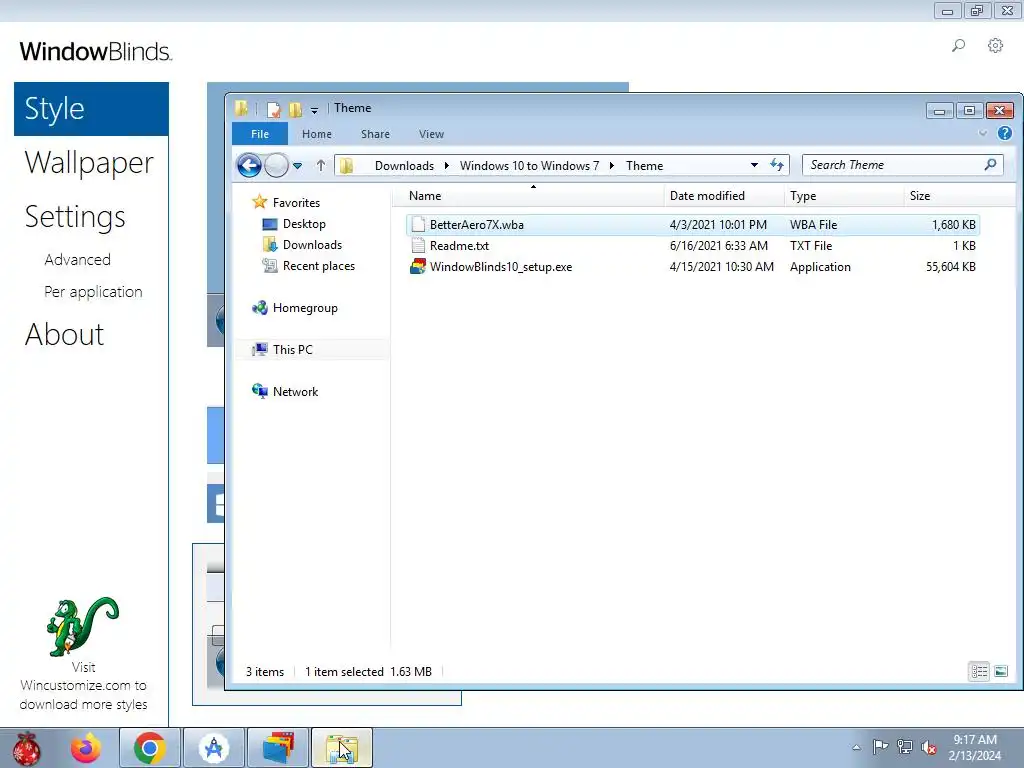Expand the recent locations dropdown arrow

[297, 166]
